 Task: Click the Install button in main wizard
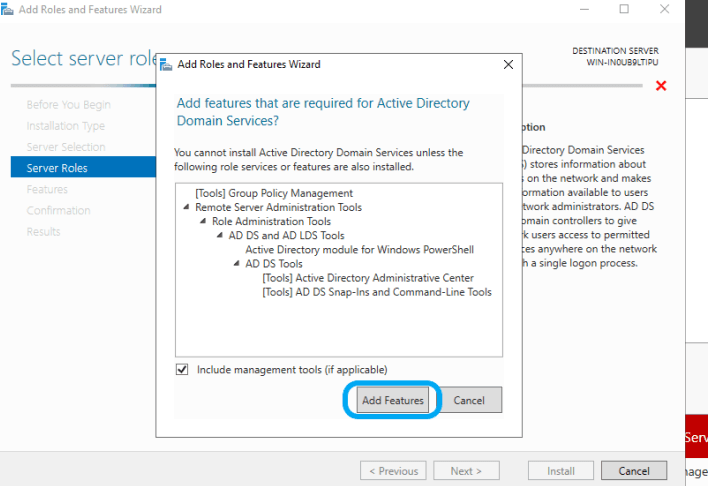point(561,471)
